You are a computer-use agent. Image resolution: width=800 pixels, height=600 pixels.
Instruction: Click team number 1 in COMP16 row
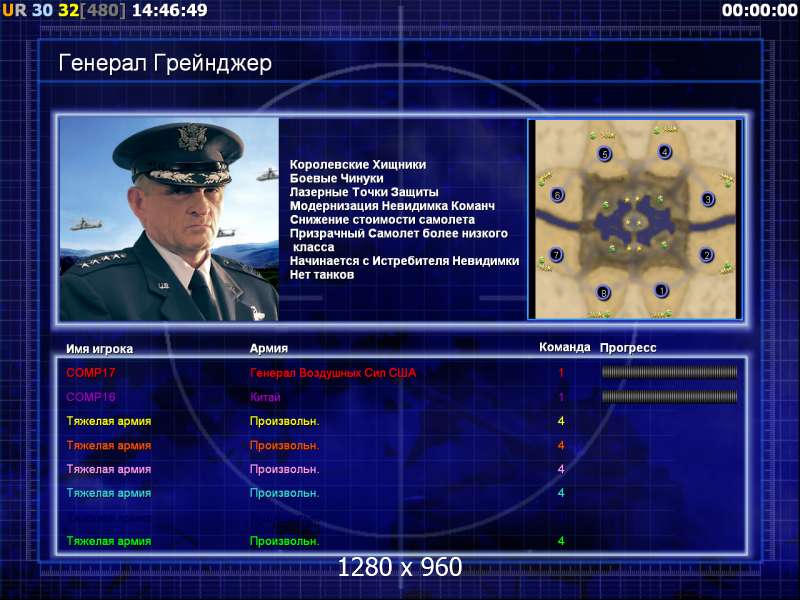point(561,396)
